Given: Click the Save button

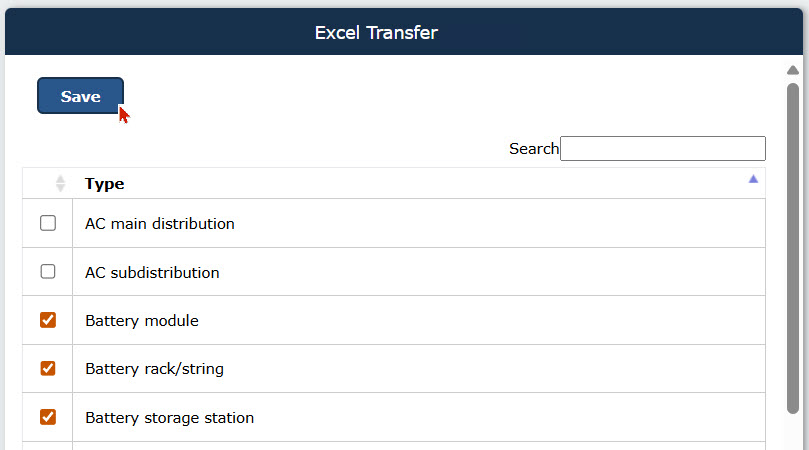Looking at the screenshot, I should pos(80,96).
